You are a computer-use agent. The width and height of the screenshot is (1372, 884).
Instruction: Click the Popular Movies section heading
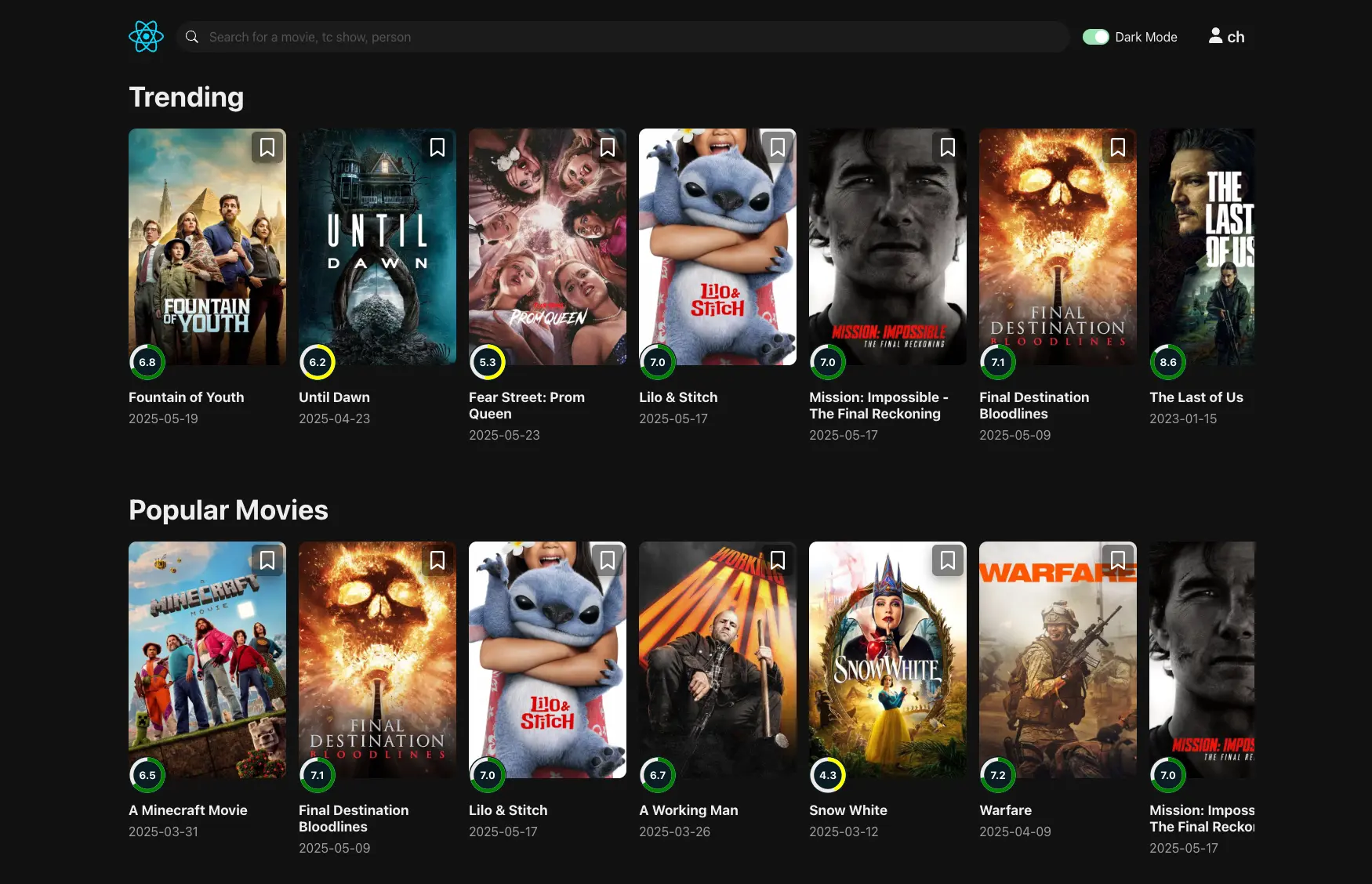[228, 510]
